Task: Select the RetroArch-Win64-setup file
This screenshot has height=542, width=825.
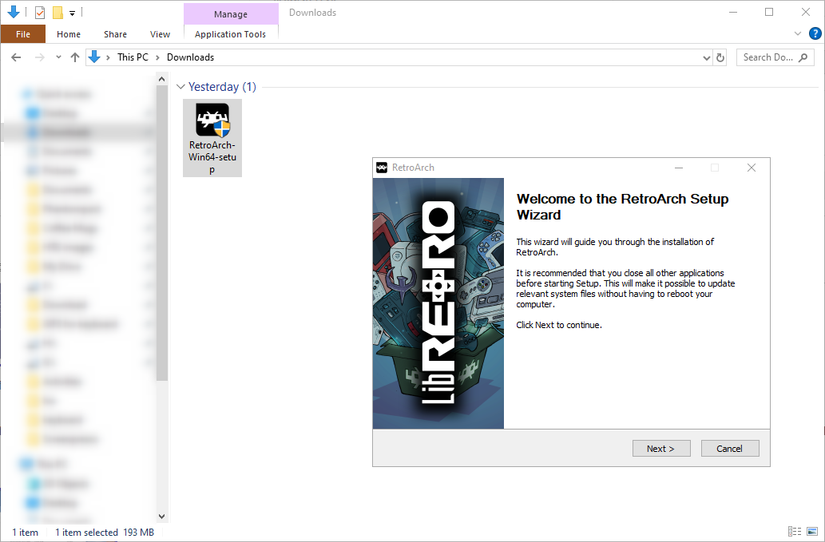Action: click(212, 138)
